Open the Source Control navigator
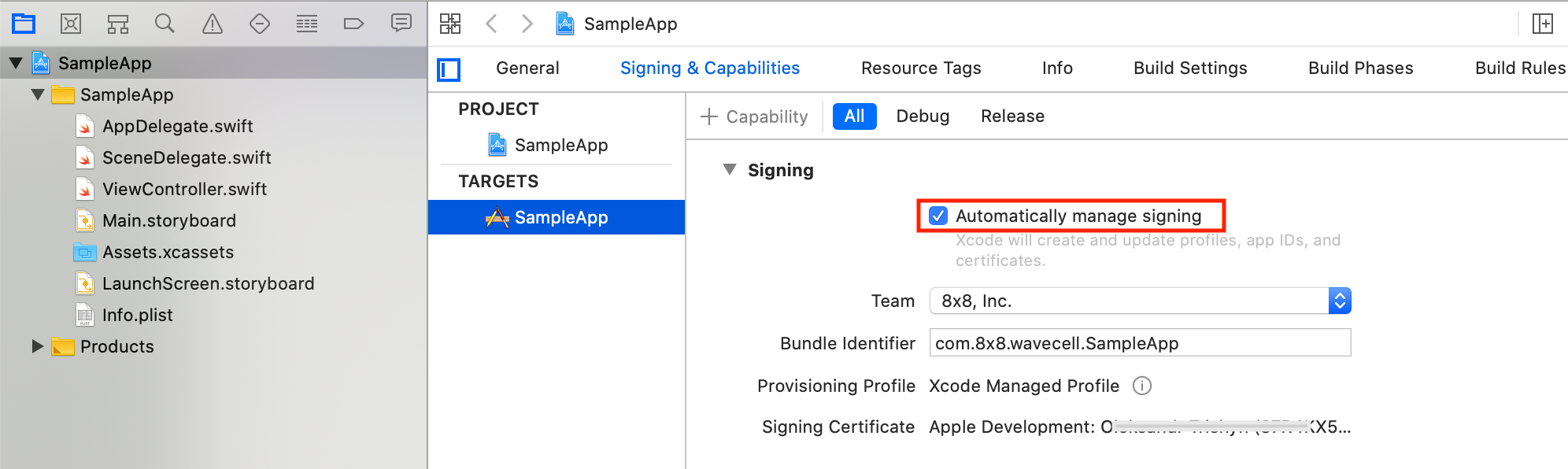The height and width of the screenshot is (469, 1568). tap(71, 24)
